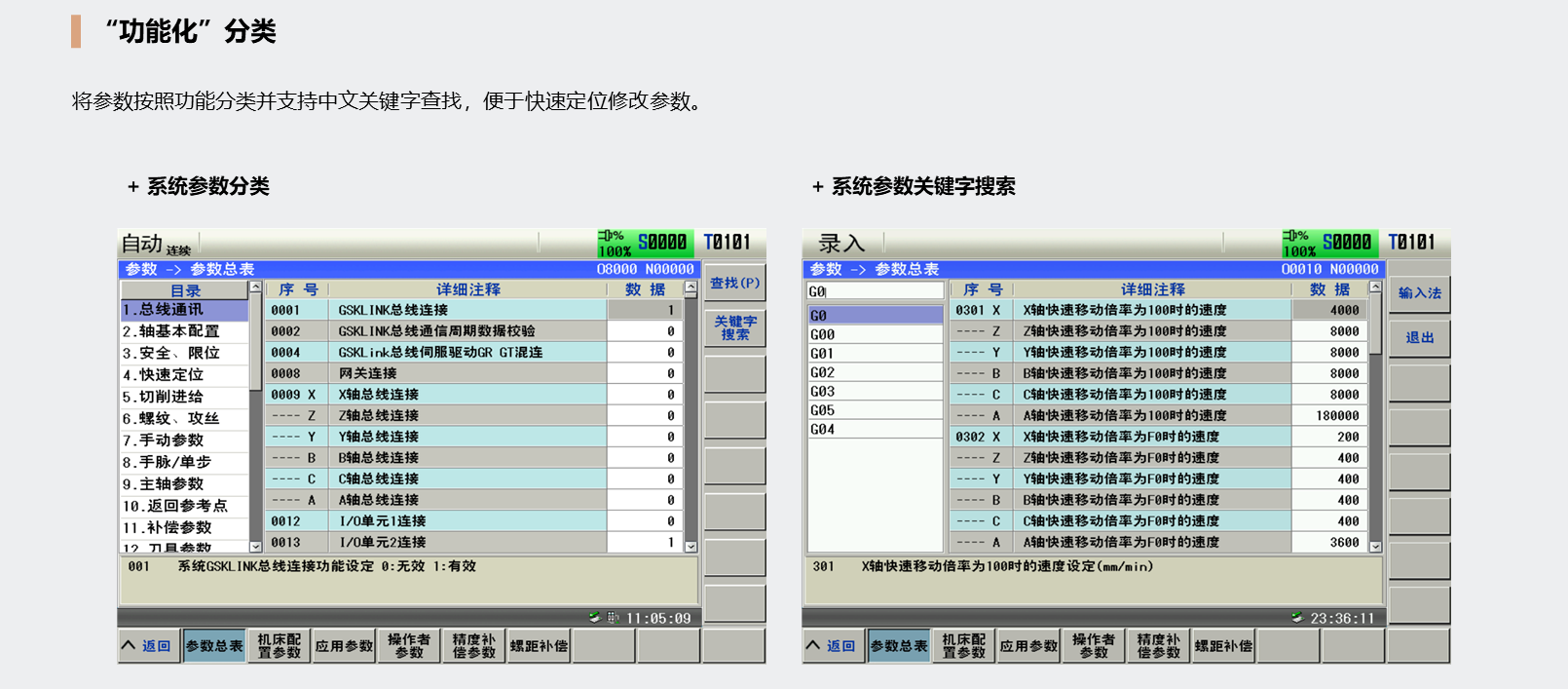This screenshot has height=689, width=1568.
Task: Click the feed override 100% icon in 自动 screen
Action: point(614,244)
